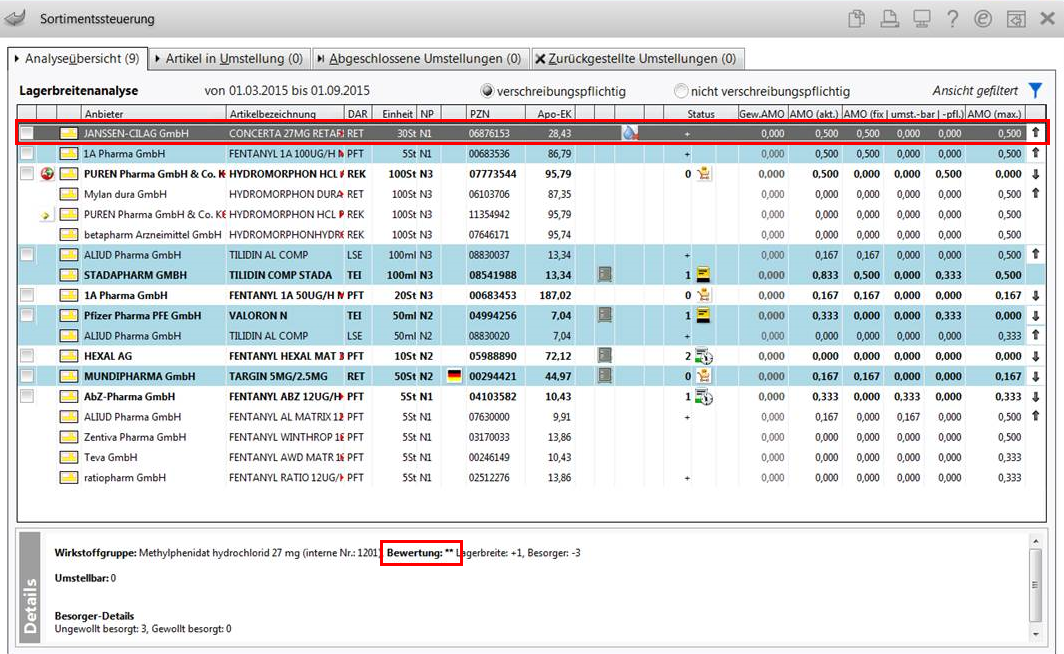Image resolution: width=1064 pixels, height=654 pixels.
Task: Click the safe icon in the Pfizer Pharma row
Action: click(605, 315)
